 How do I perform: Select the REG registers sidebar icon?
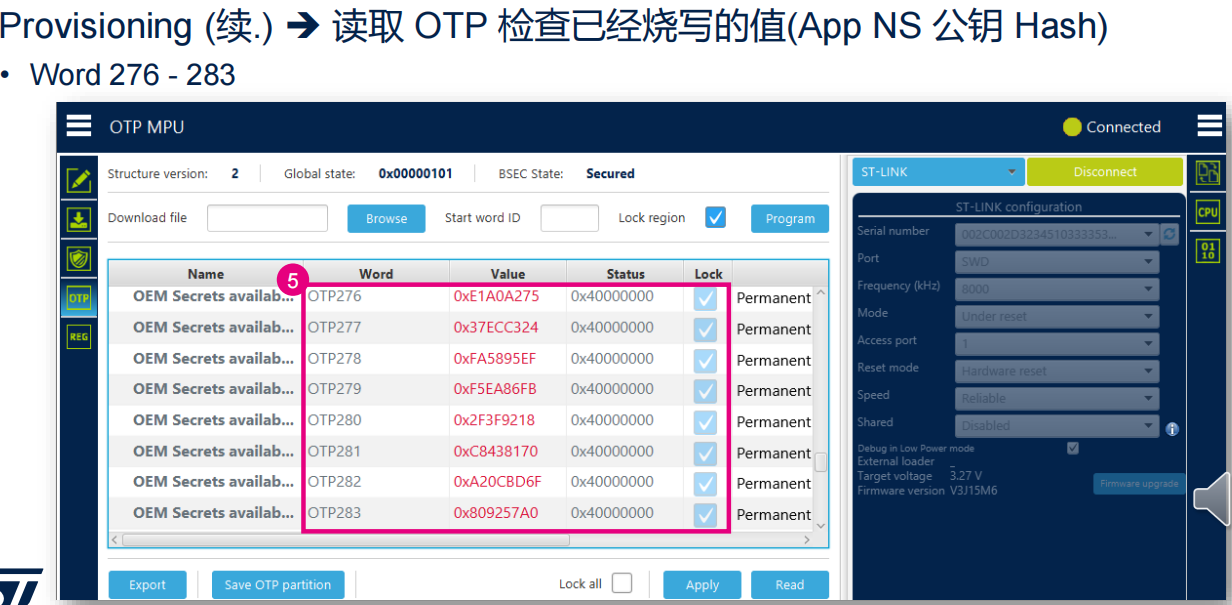click(79, 337)
